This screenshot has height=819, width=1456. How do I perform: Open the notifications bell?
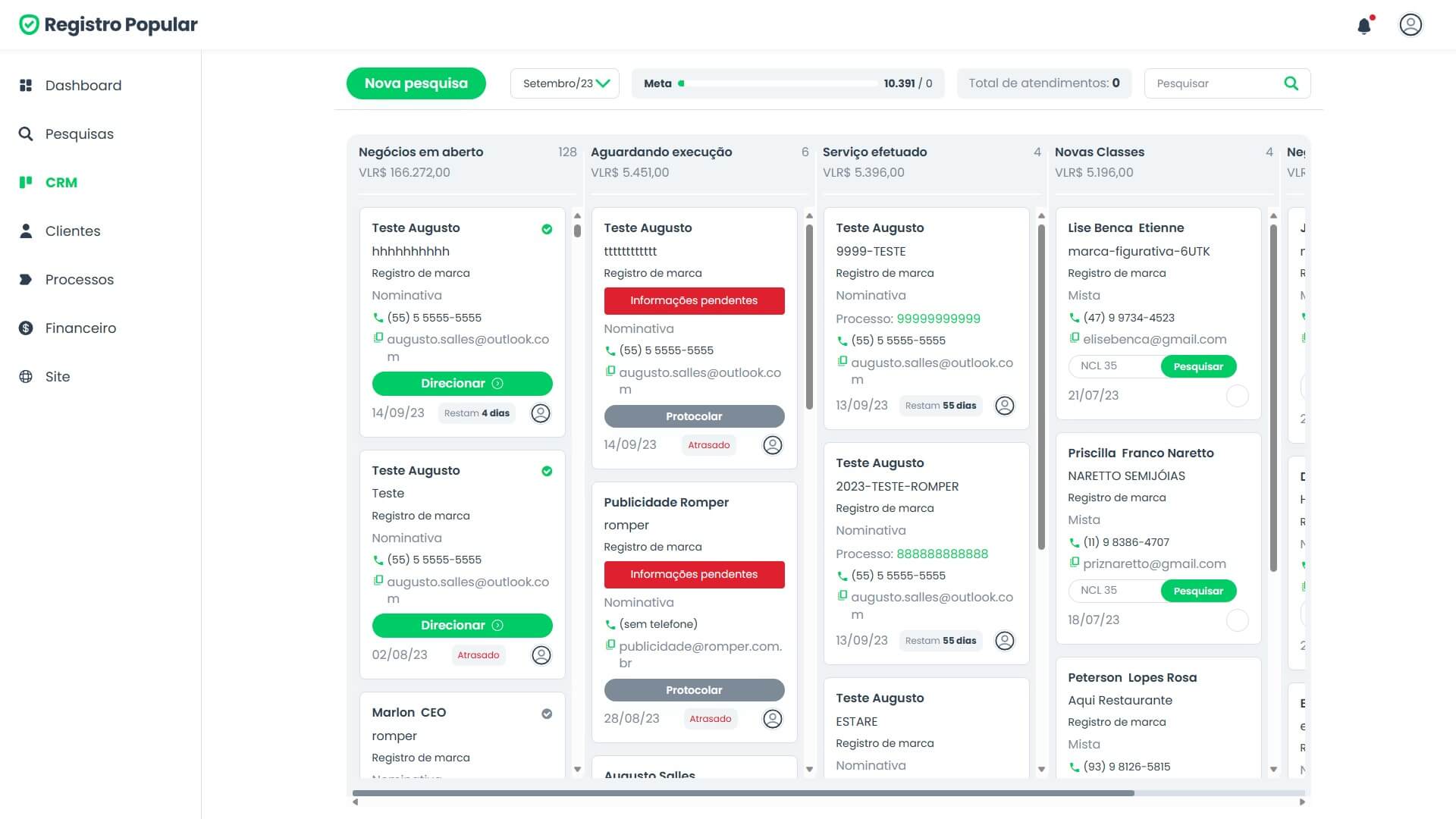coord(1364,25)
